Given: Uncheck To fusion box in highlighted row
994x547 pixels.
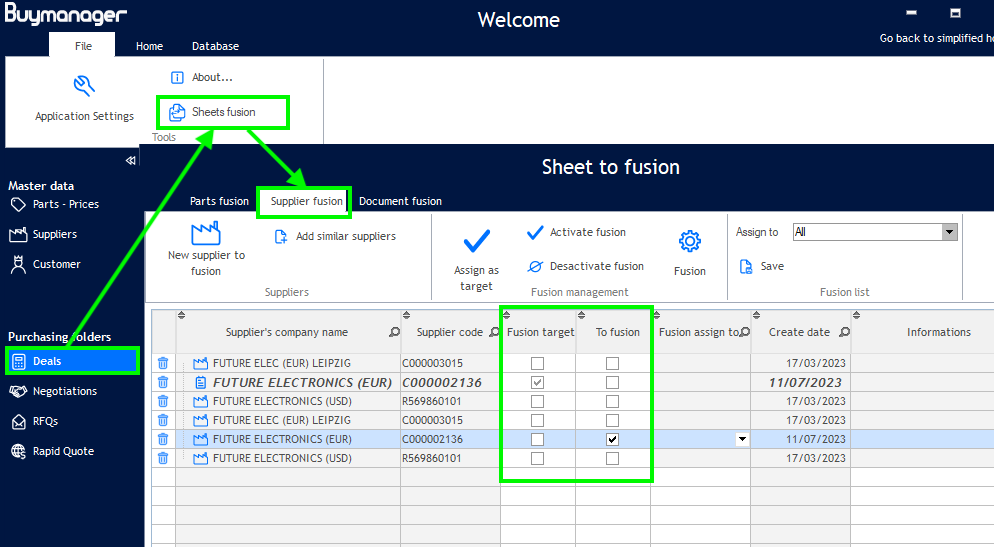Looking at the screenshot, I should pyautogui.click(x=612, y=439).
